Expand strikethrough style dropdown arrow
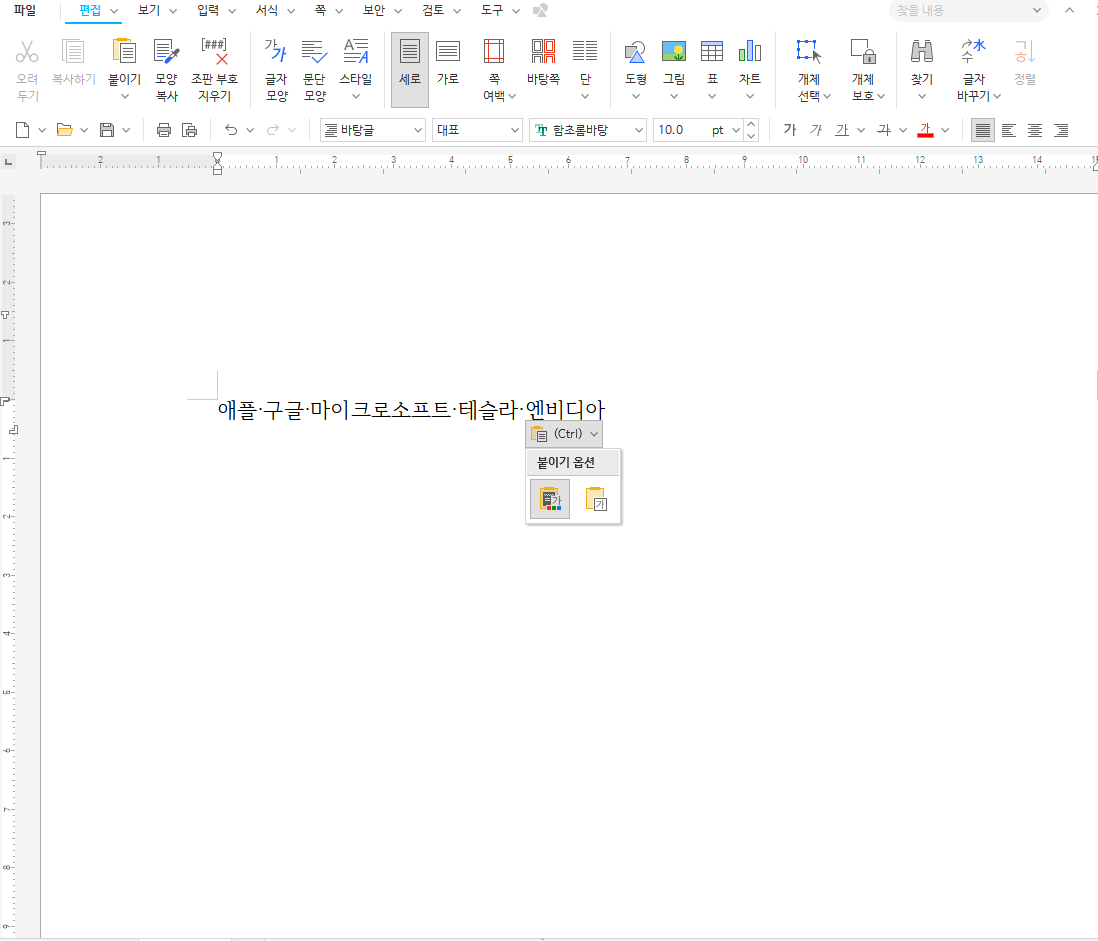Image resolution: width=1098 pixels, height=941 pixels. tap(903, 130)
